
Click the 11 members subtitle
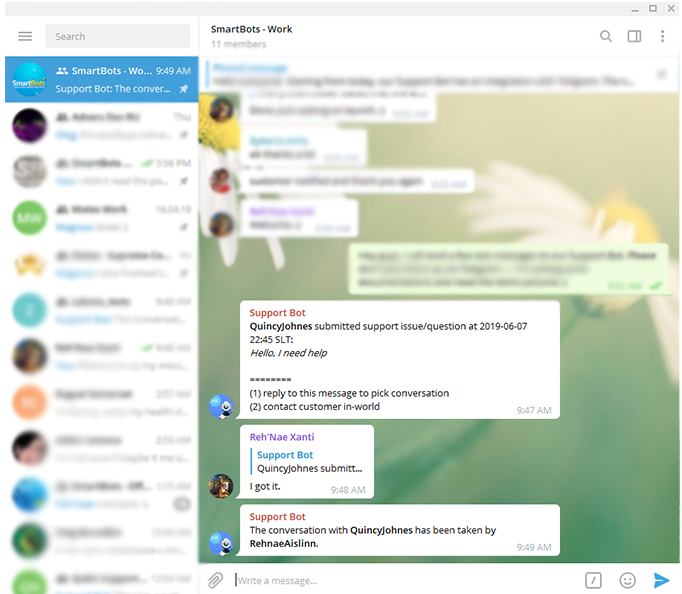238,44
